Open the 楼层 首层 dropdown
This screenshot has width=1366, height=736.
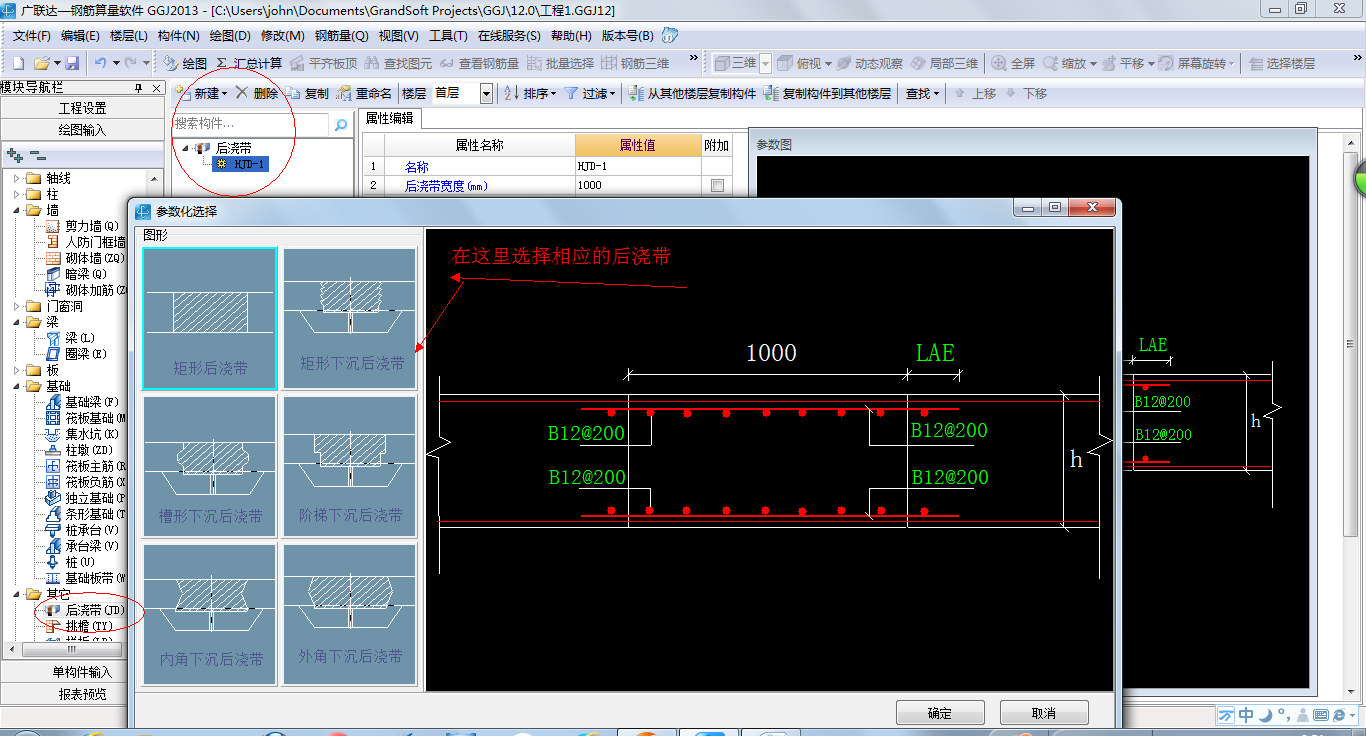pos(486,93)
